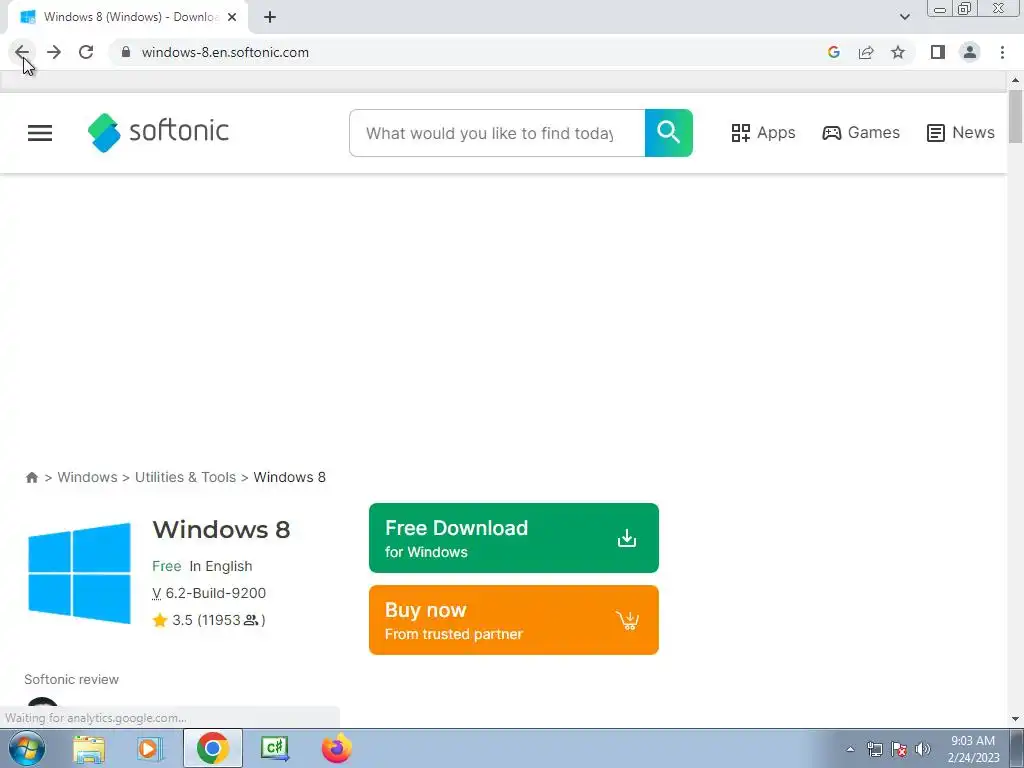Viewport: 1024px width, 768px height.
Task: Open the Windows Start button
Action: point(27,748)
